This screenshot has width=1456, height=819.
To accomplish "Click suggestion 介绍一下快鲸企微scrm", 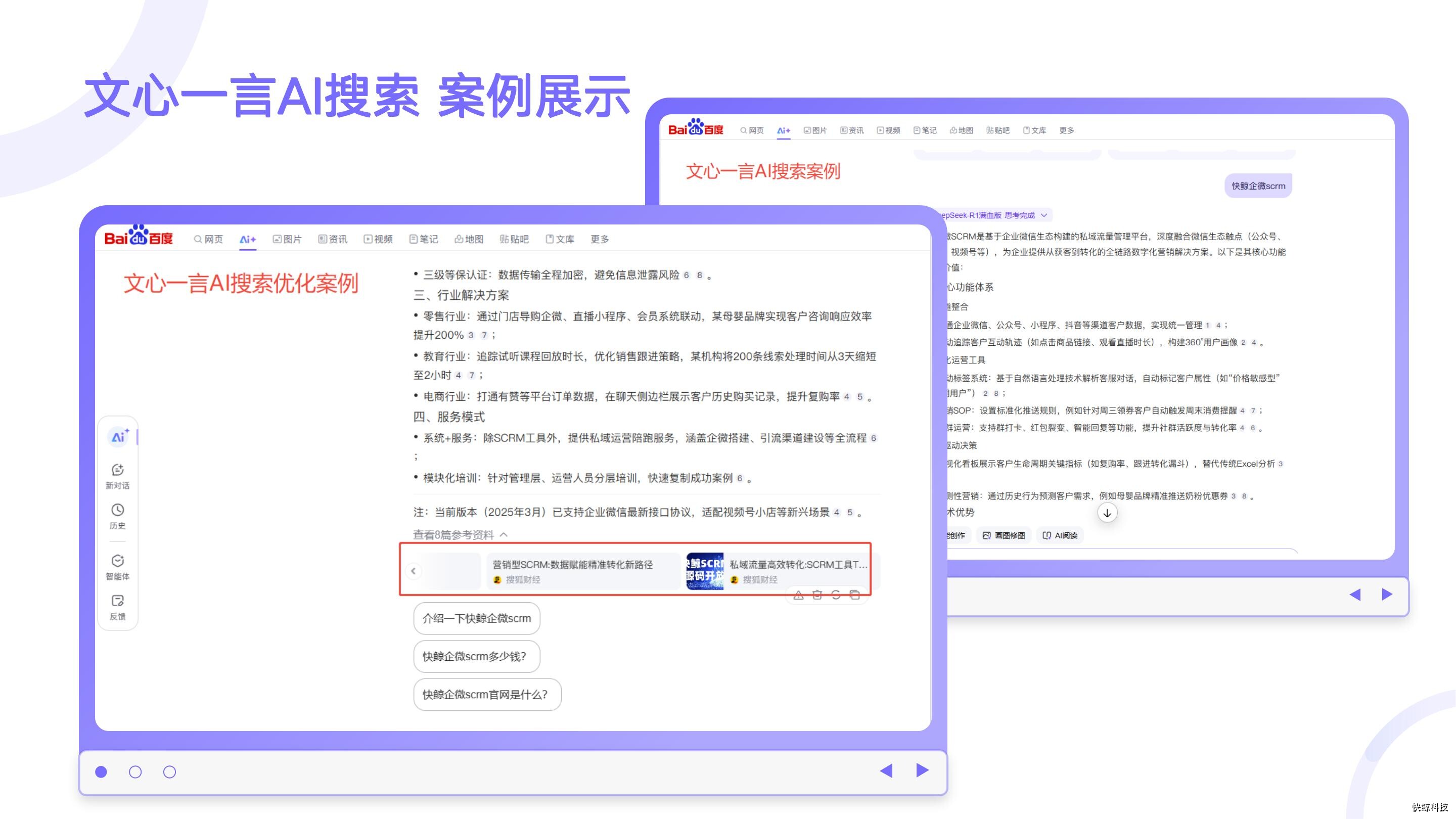I will (x=476, y=618).
